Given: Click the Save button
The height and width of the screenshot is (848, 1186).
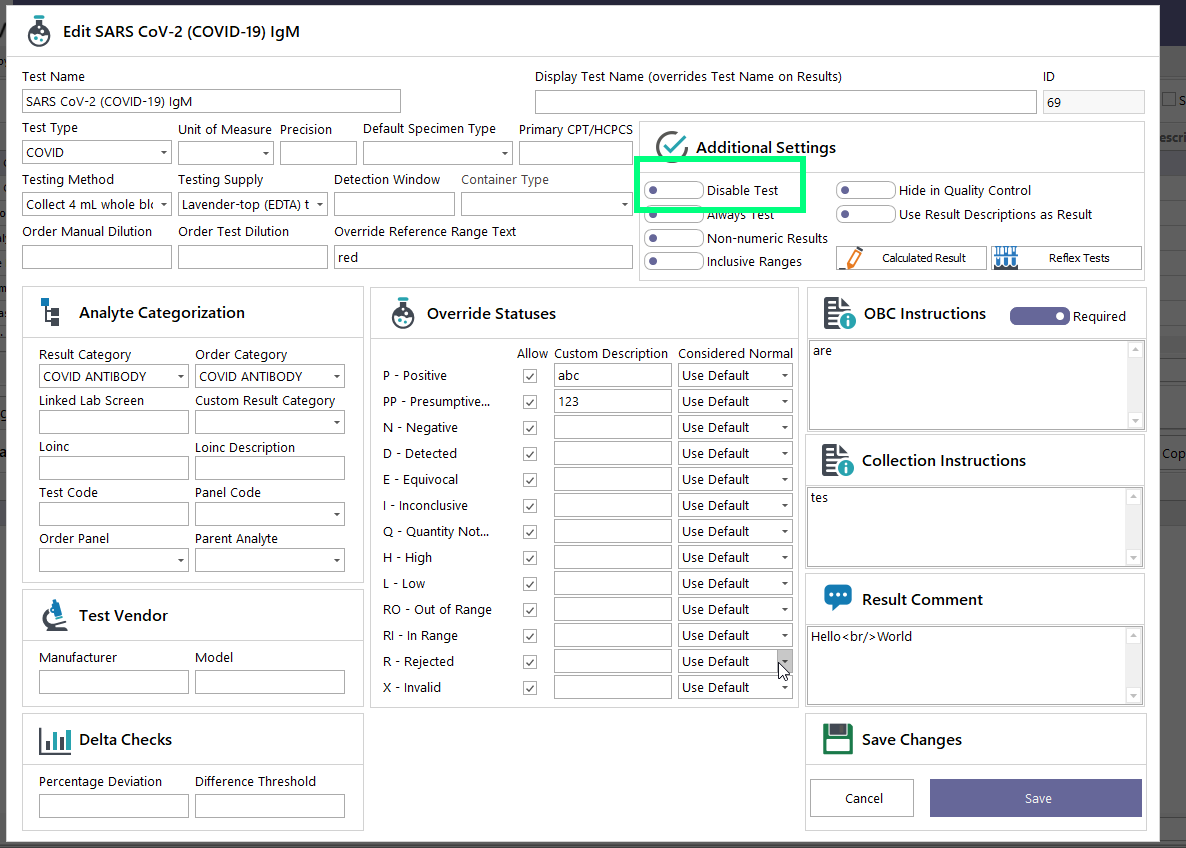Looking at the screenshot, I should tap(1035, 798).
